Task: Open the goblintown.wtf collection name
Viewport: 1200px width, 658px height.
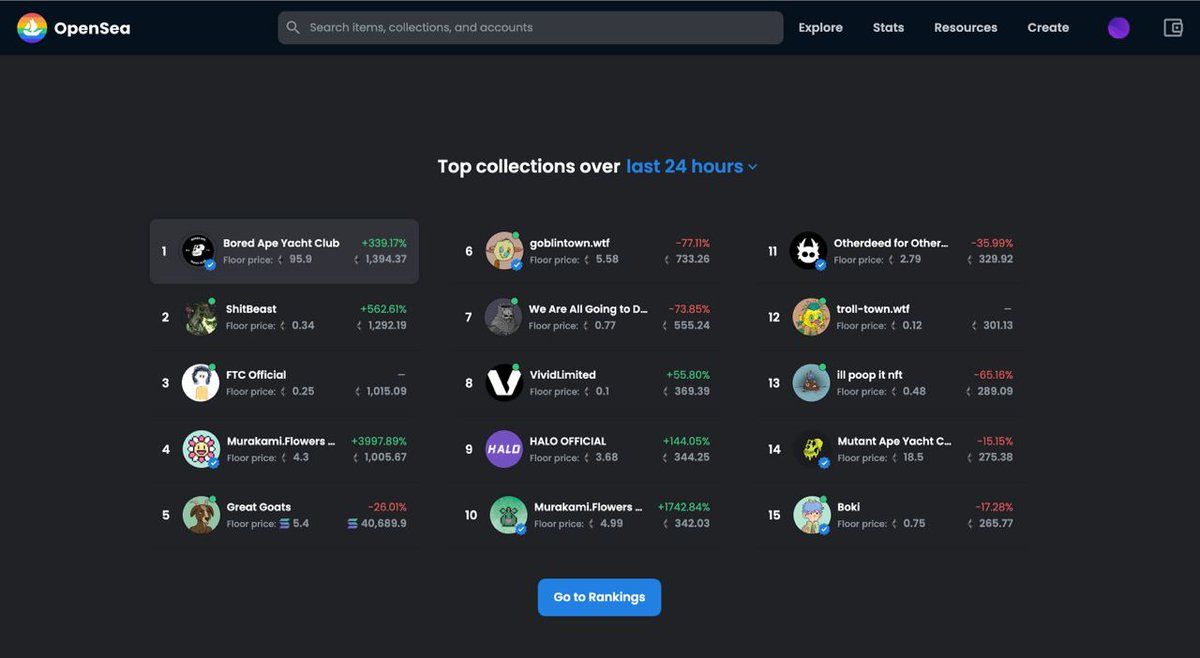Action: coord(570,243)
